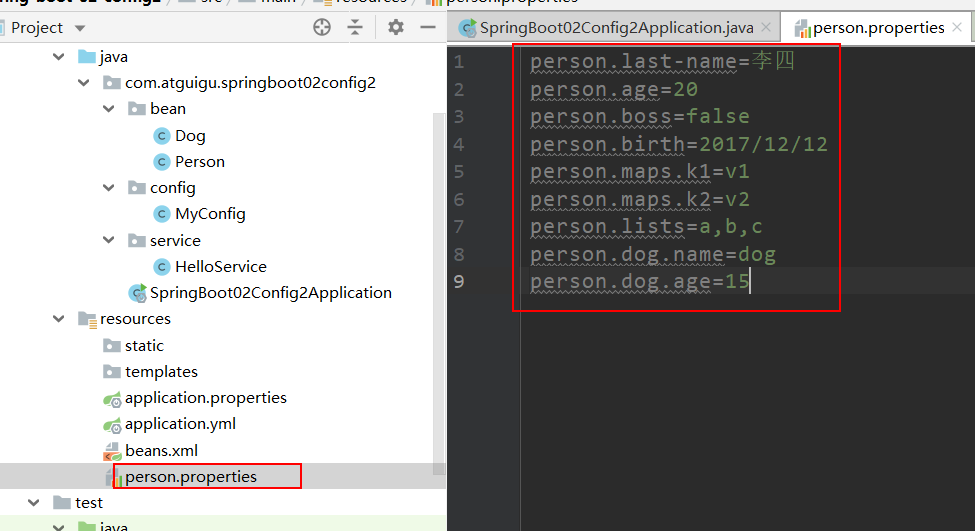Click line number 9 in gutter
This screenshot has height=531, width=975.
(x=458, y=282)
